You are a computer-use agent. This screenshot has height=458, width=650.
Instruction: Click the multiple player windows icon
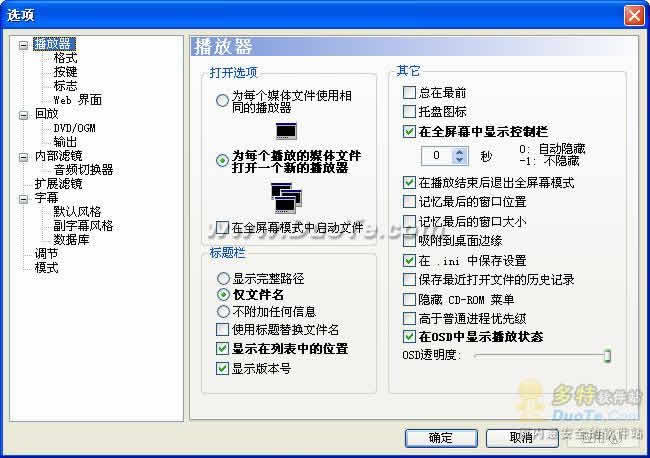pyautogui.click(x=286, y=198)
